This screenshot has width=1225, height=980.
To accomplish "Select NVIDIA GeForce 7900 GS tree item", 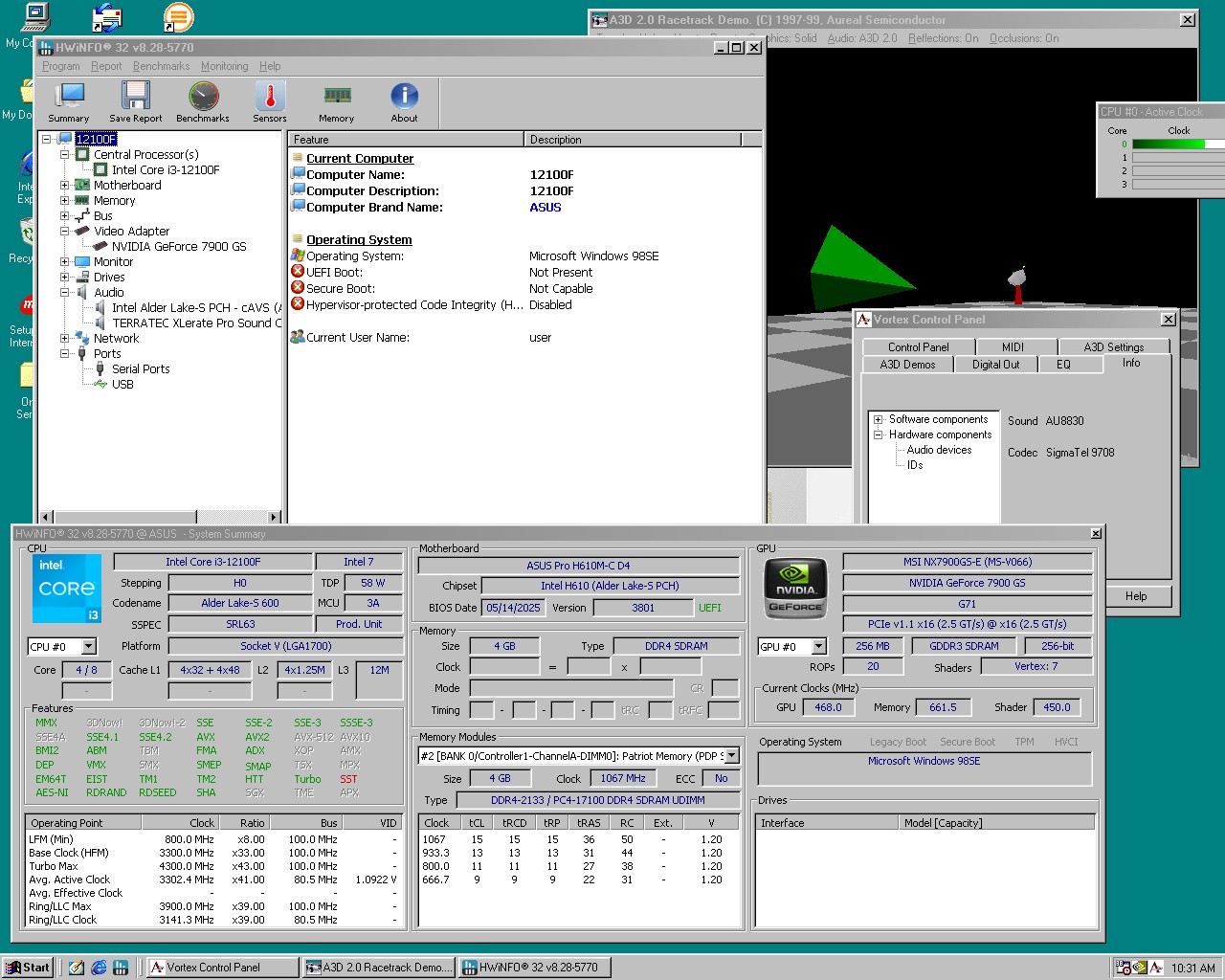I will [178, 247].
